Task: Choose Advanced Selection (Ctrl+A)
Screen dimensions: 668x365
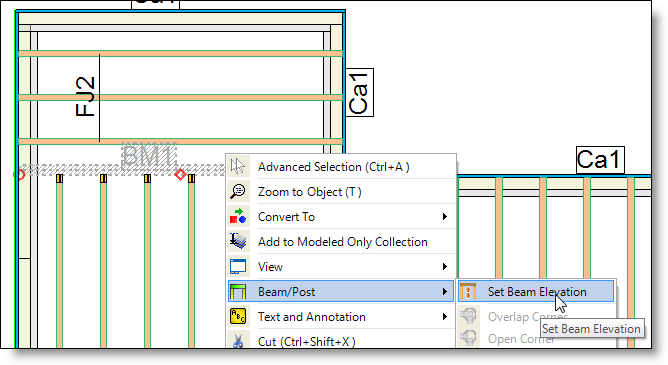Action: [x=341, y=167]
